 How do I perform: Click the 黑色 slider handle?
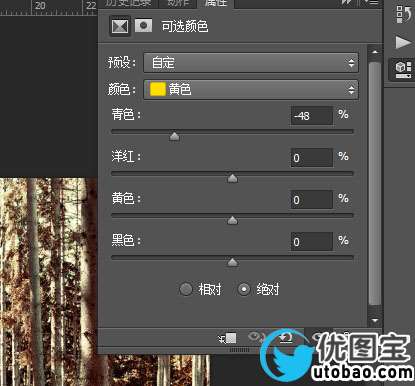pyautogui.click(x=232, y=262)
